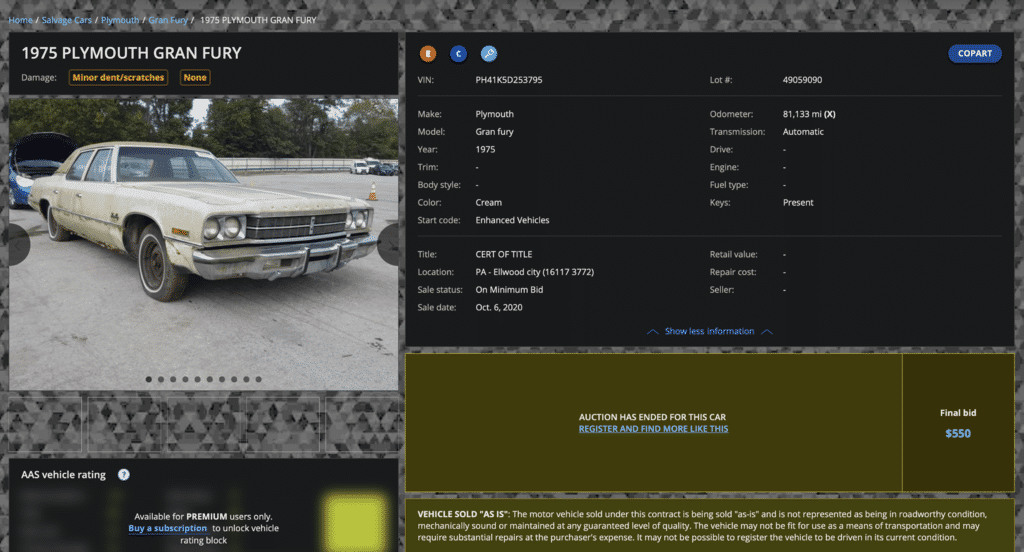The image size is (1024, 552).
Task: Open Gran Fury breadcrumb link
Action: (169, 20)
